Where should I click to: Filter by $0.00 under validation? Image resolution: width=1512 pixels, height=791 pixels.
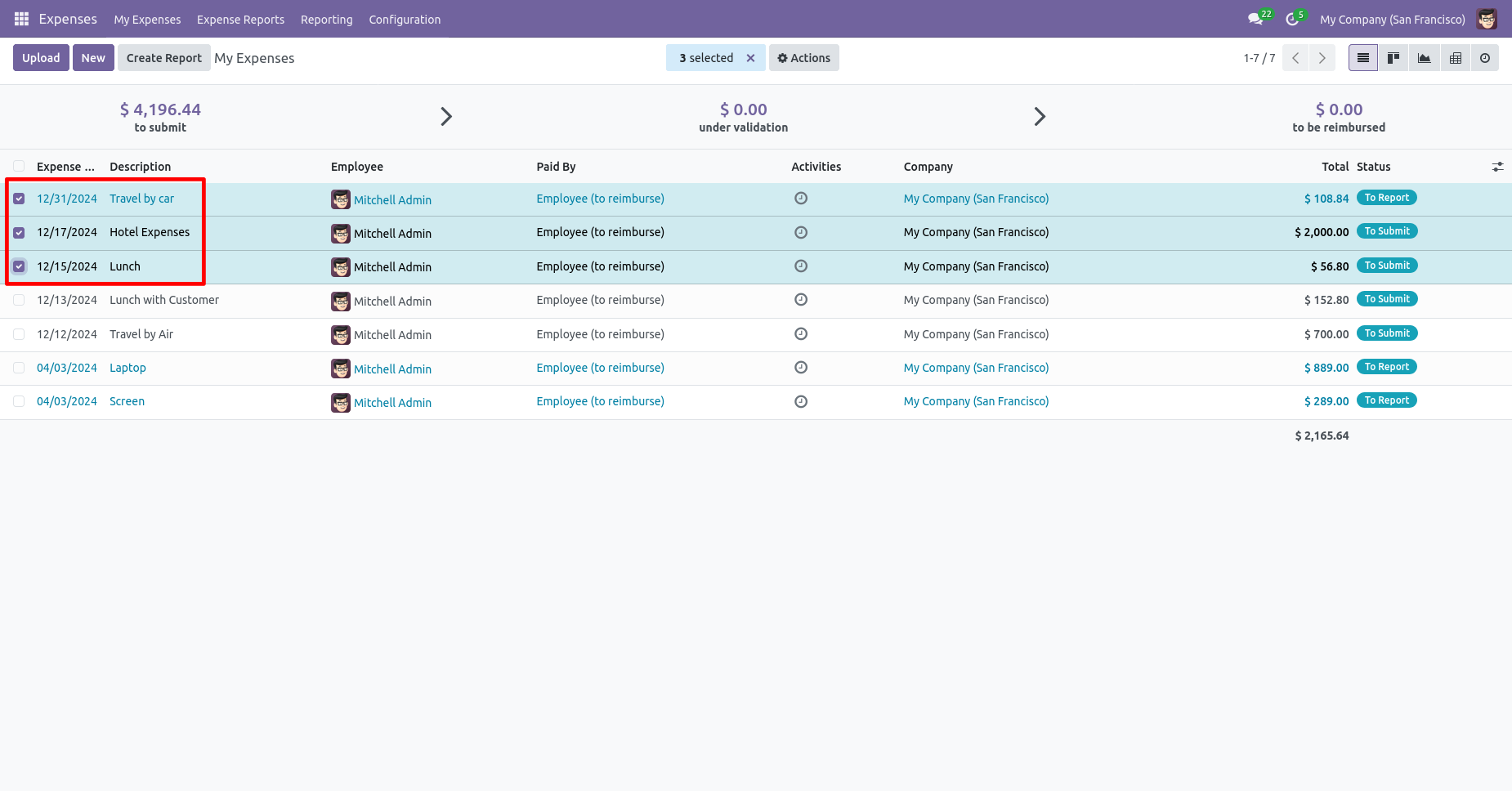[x=744, y=117]
